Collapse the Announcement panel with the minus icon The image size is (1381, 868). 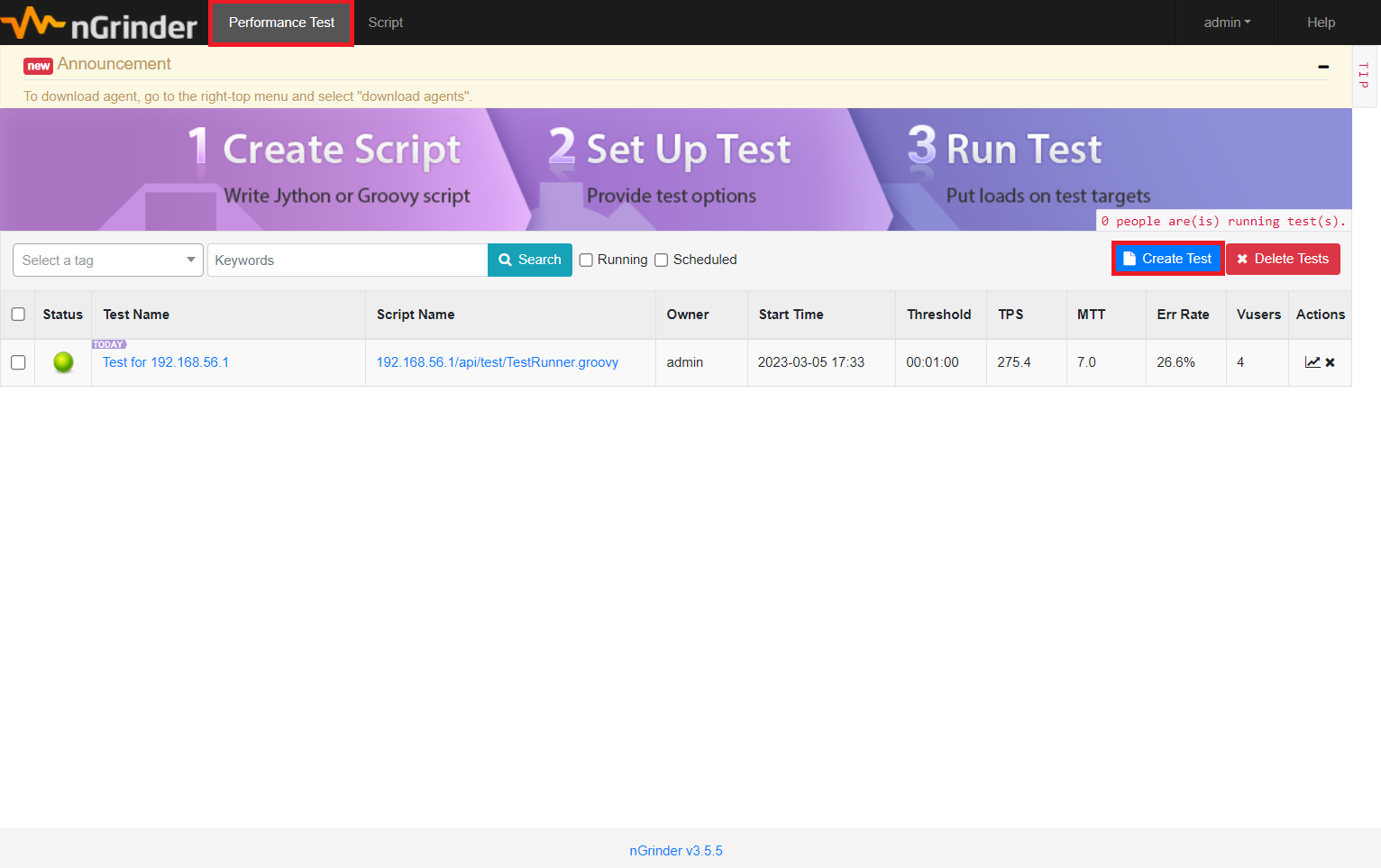click(1323, 67)
